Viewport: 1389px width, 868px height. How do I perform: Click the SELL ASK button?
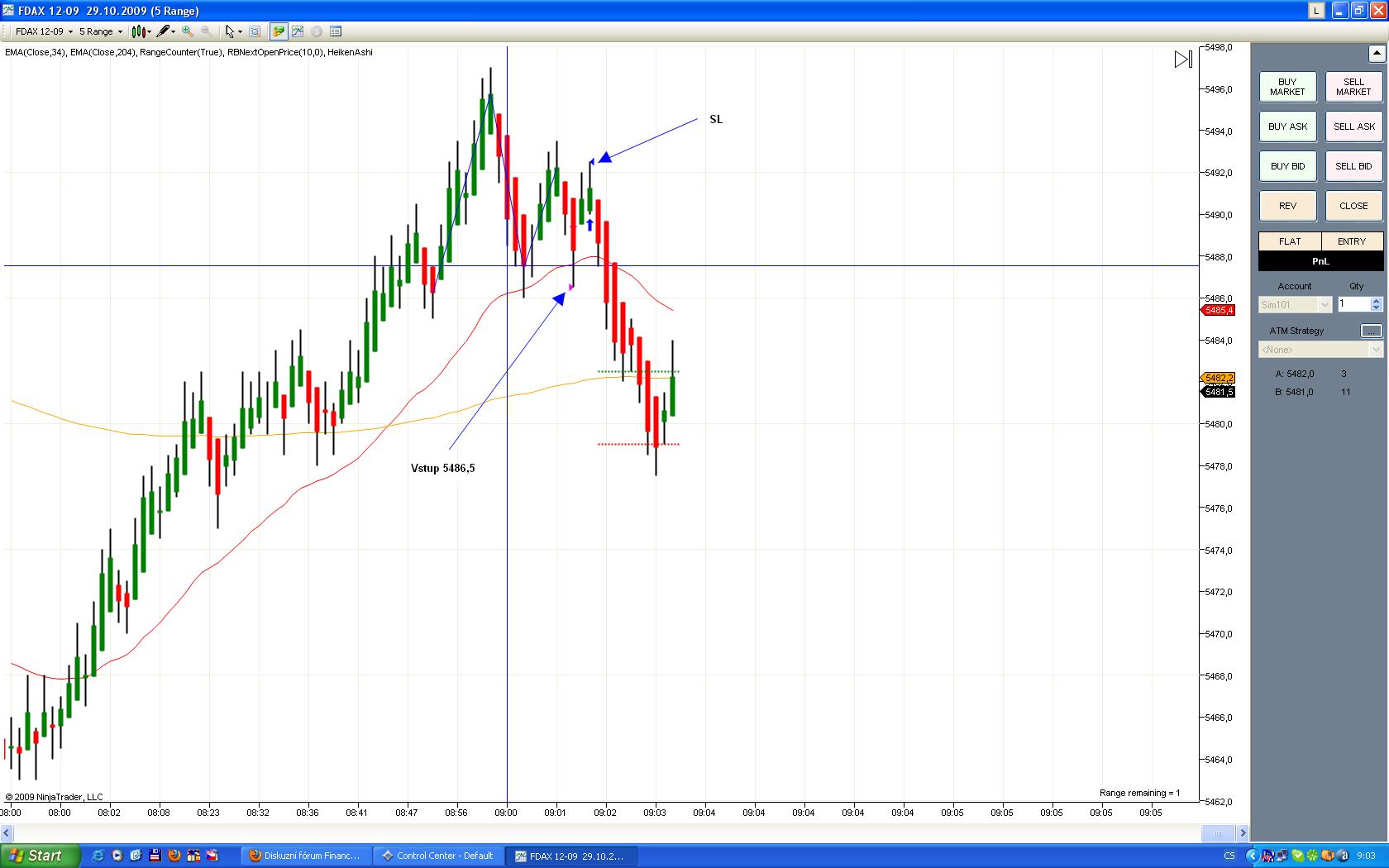(x=1353, y=126)
